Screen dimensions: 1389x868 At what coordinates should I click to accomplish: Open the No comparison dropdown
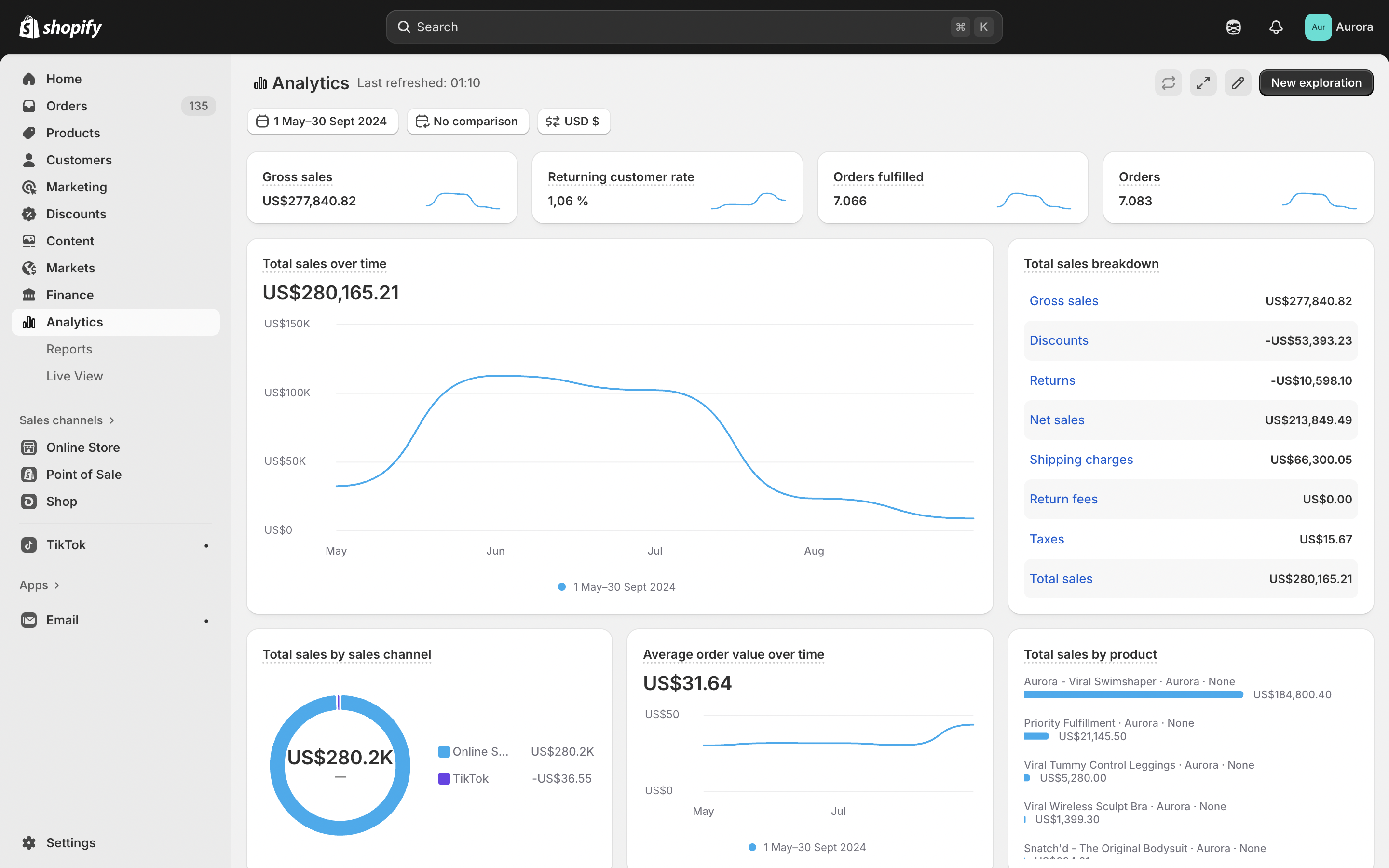(468, 122)
